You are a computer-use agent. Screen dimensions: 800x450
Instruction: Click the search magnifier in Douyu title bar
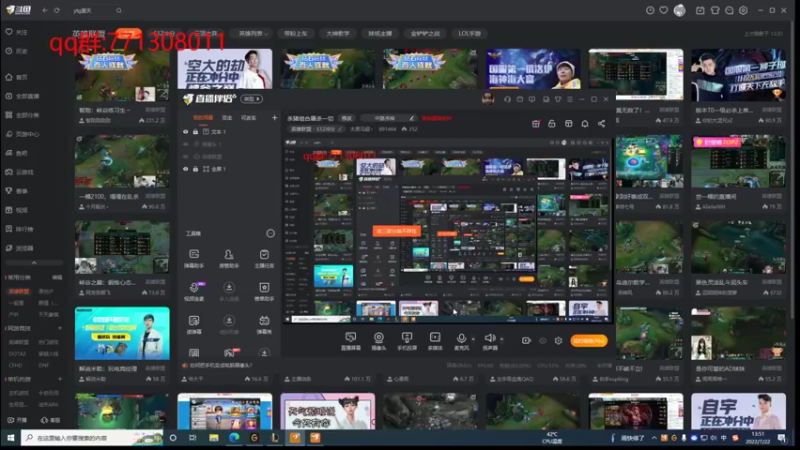(x=118, y=10)
